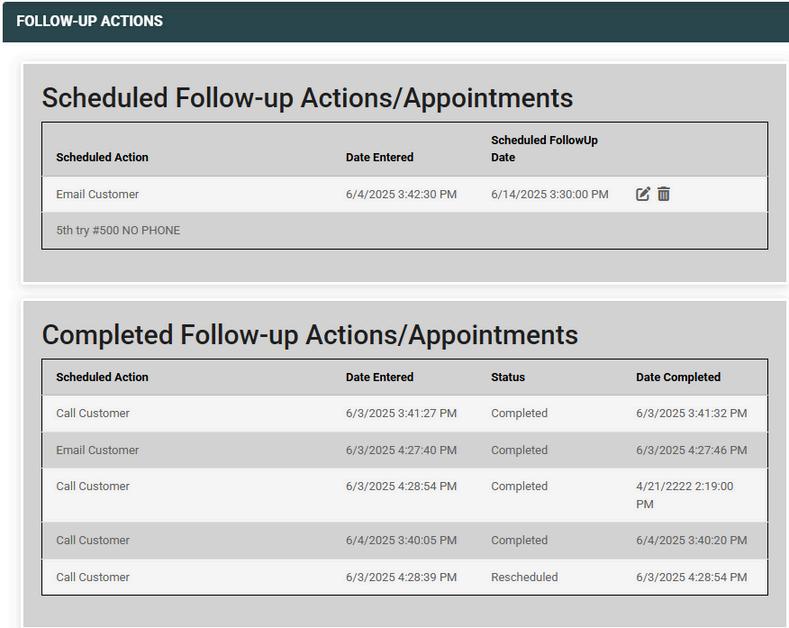Click the 6/3/2025 4:28:54 PM completed date

(691, 577)
